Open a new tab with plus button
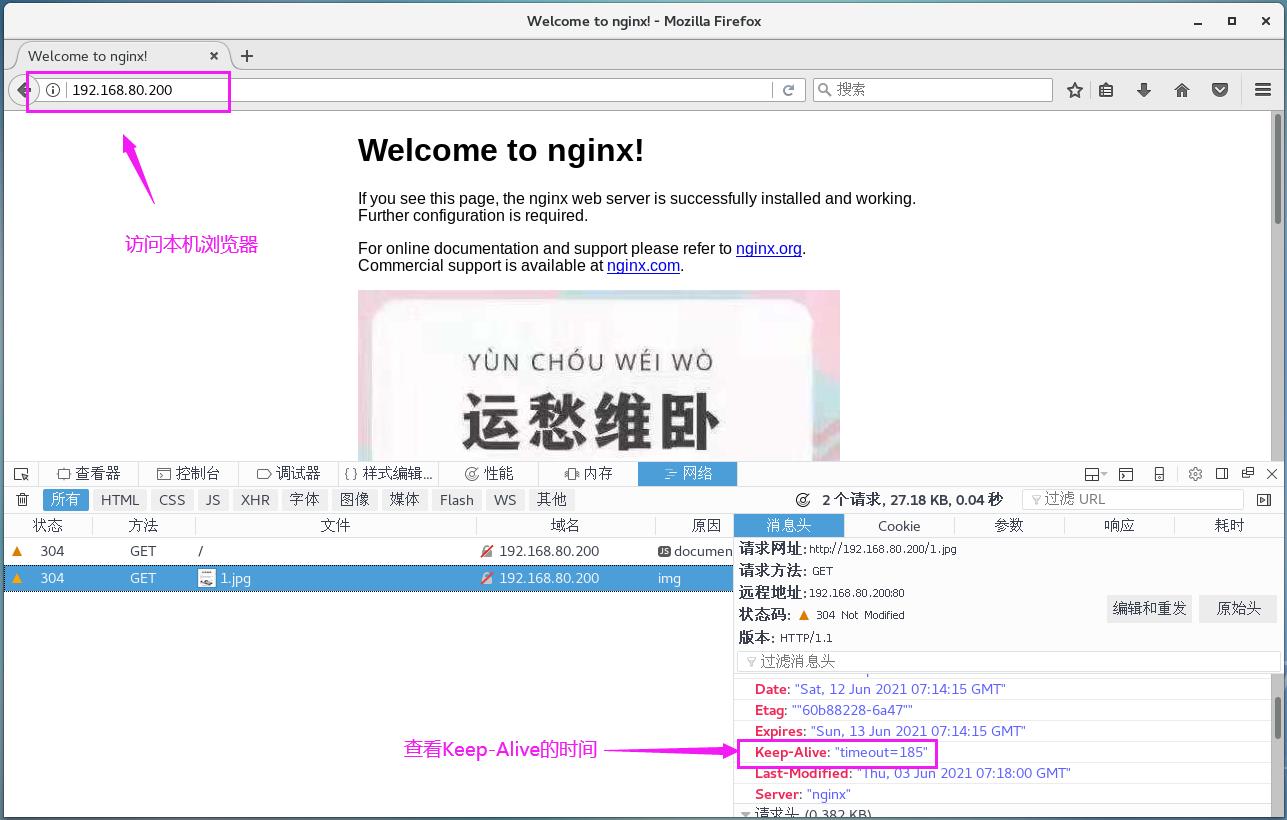This screenshot has width=1287, height=820. pyautogui.click(x=247, y=56)
